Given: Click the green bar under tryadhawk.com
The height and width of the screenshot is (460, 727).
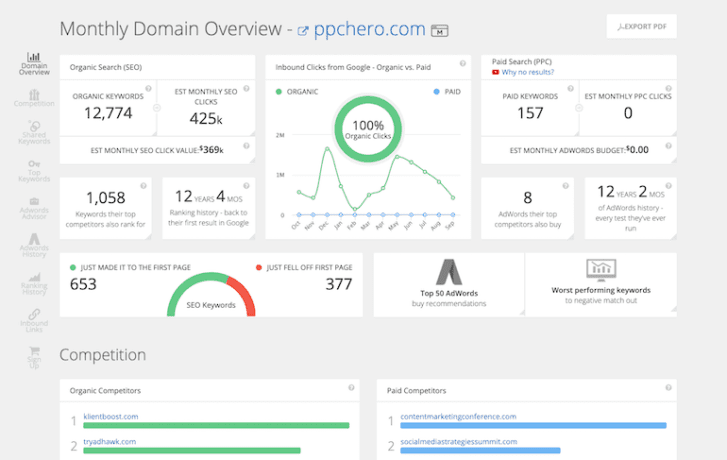Looking at the screenshot, I should coord(192,450).
